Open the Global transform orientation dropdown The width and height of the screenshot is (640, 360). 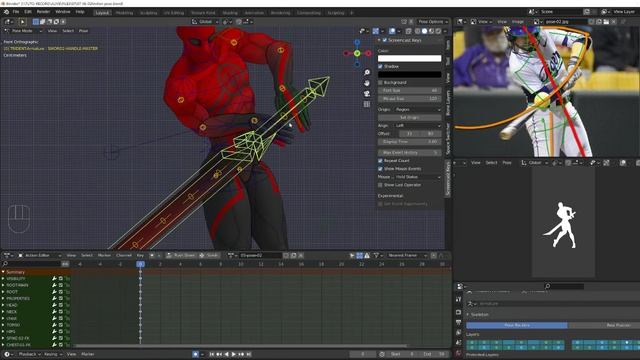[x=205, y=22]
